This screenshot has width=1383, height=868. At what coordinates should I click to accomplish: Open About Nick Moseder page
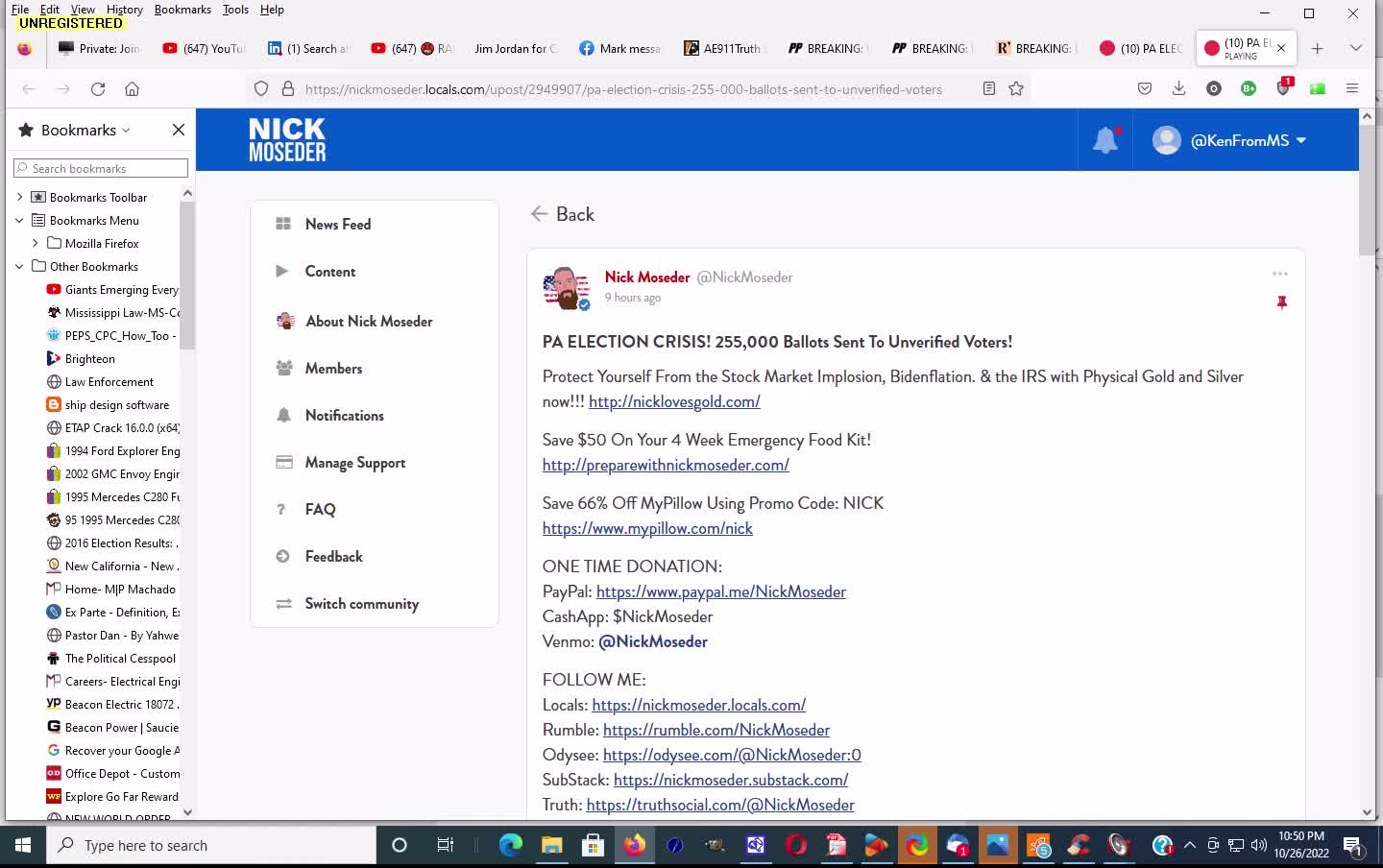click(369, 321)
